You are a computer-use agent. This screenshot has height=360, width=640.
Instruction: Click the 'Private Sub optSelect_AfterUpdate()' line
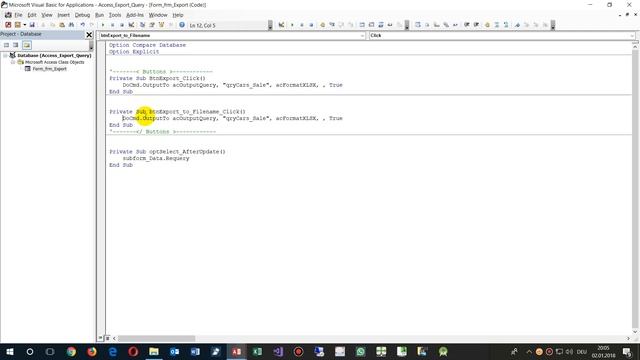[167, 151]
